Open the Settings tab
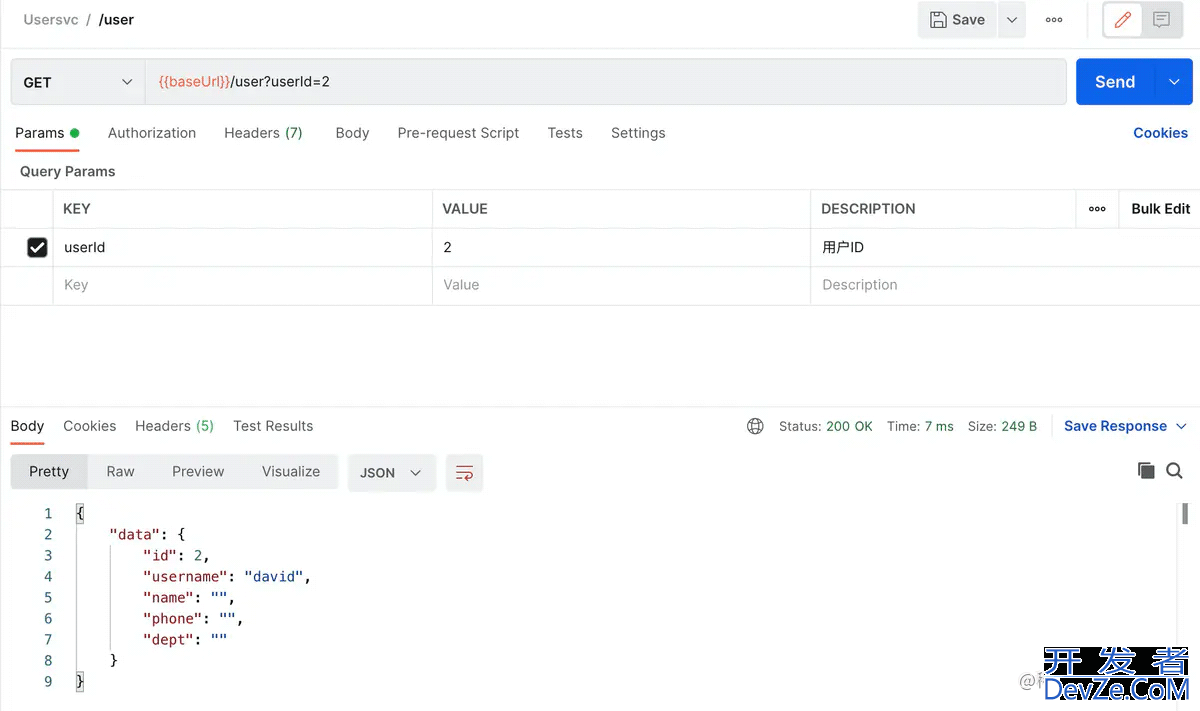 pyautogui.click(x=638, y=133)
